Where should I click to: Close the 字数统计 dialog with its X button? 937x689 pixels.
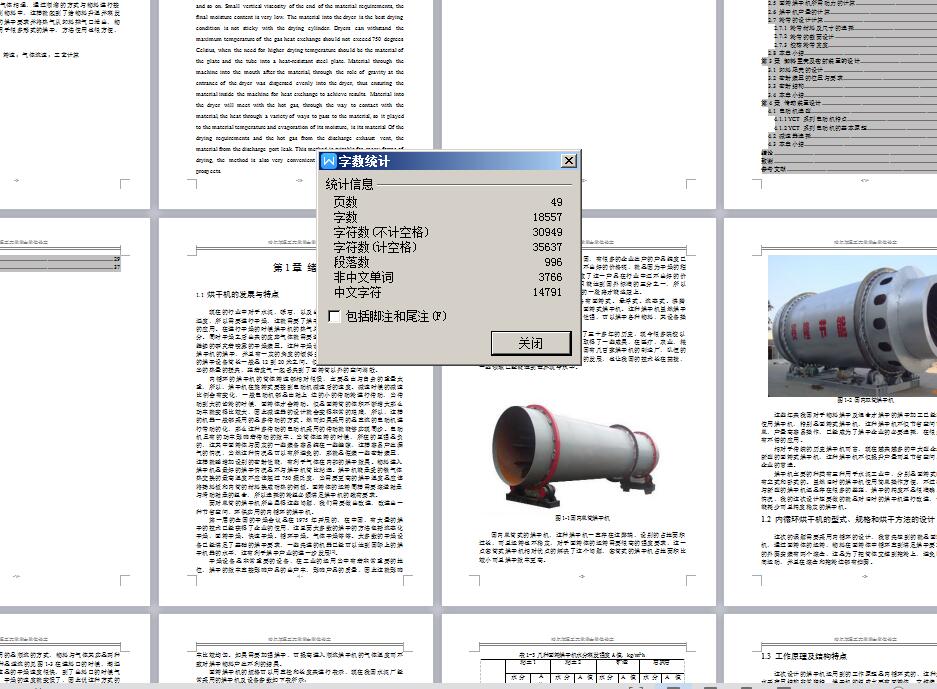(x=569, y=160)
